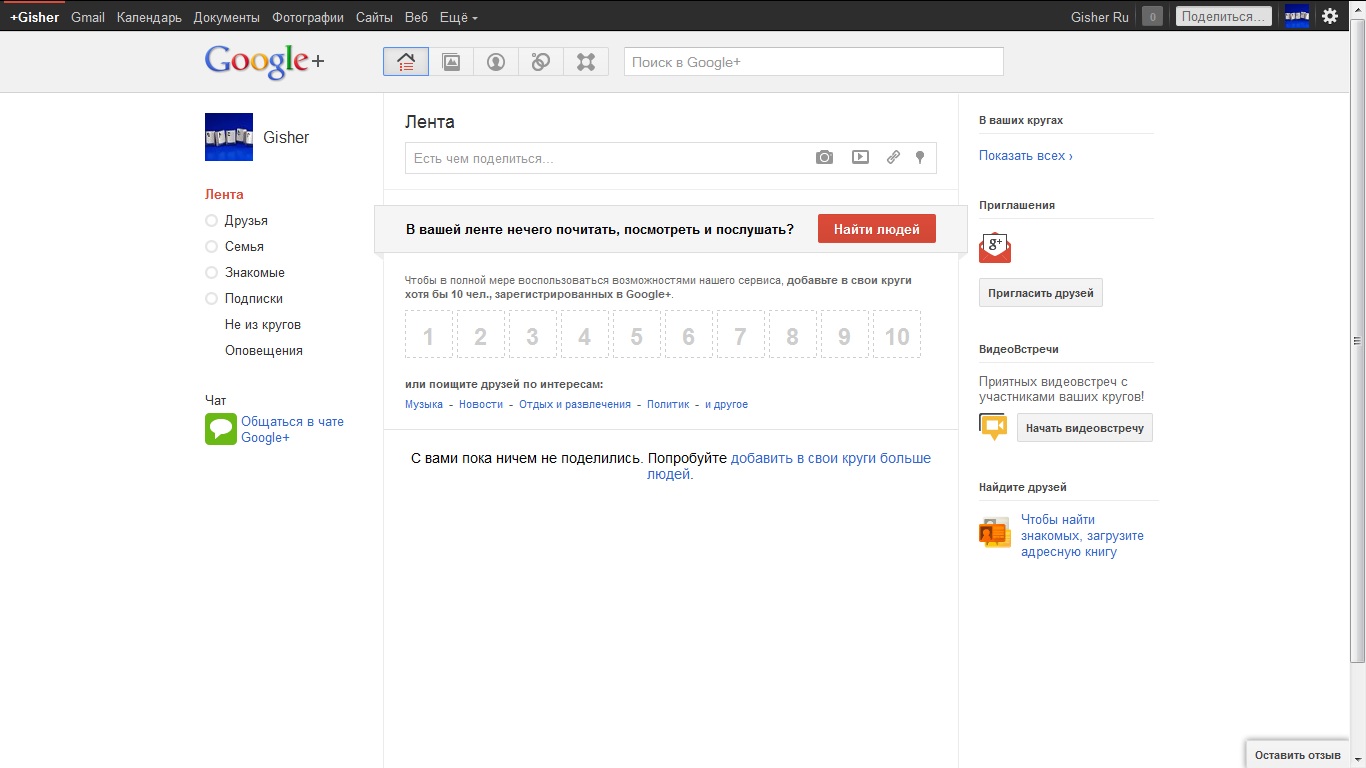Screen dimensions: 1366x768
Task: Open the Circles icon in toolbar
Action: click(541, 62)
